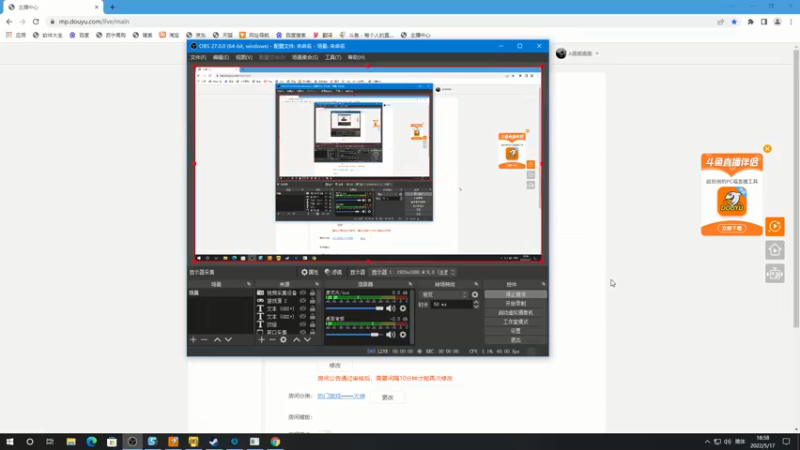Click 开始录制 to start recording

tap(515, 304)
